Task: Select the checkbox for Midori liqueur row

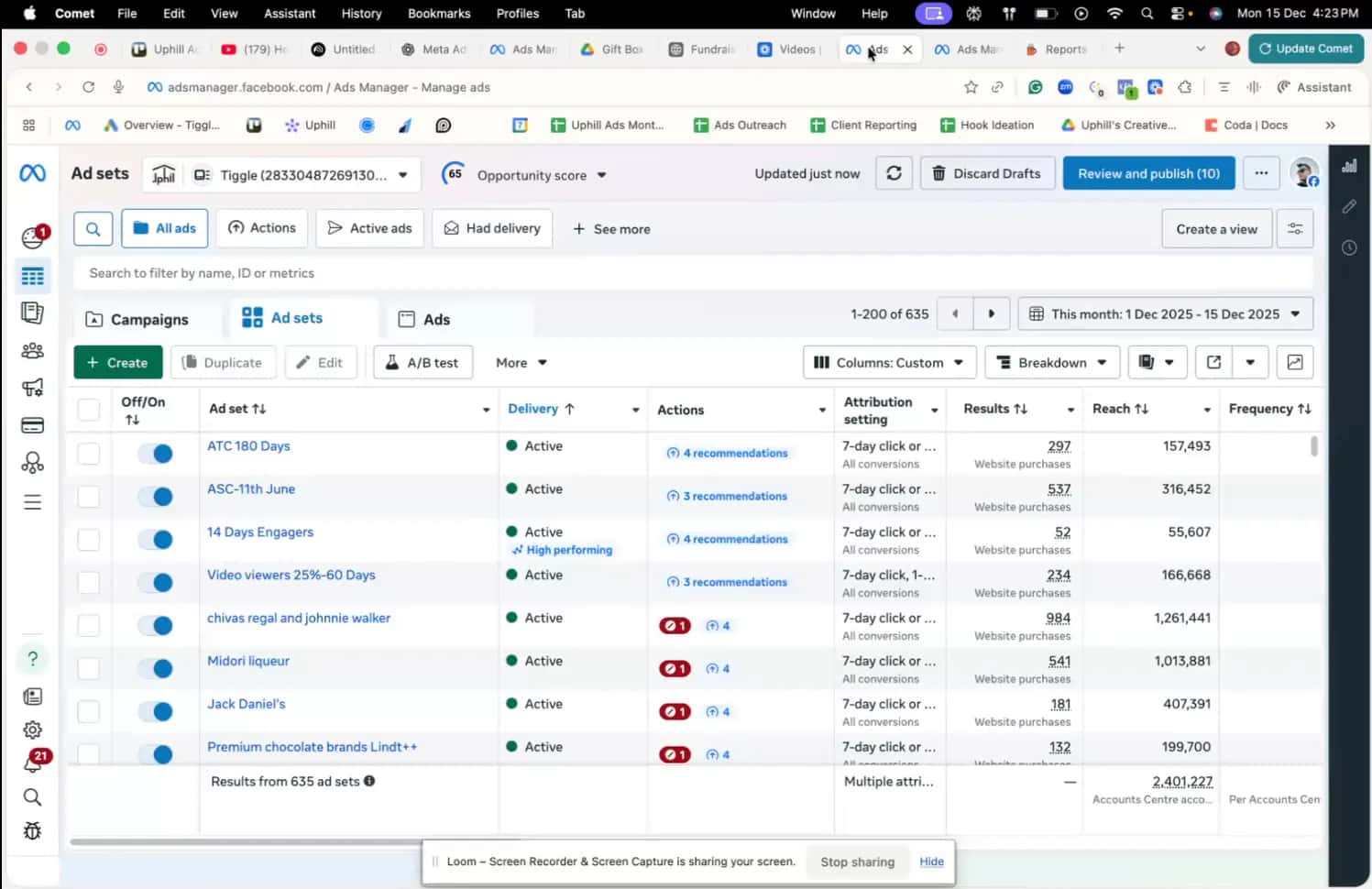Action: pos(89,668)
